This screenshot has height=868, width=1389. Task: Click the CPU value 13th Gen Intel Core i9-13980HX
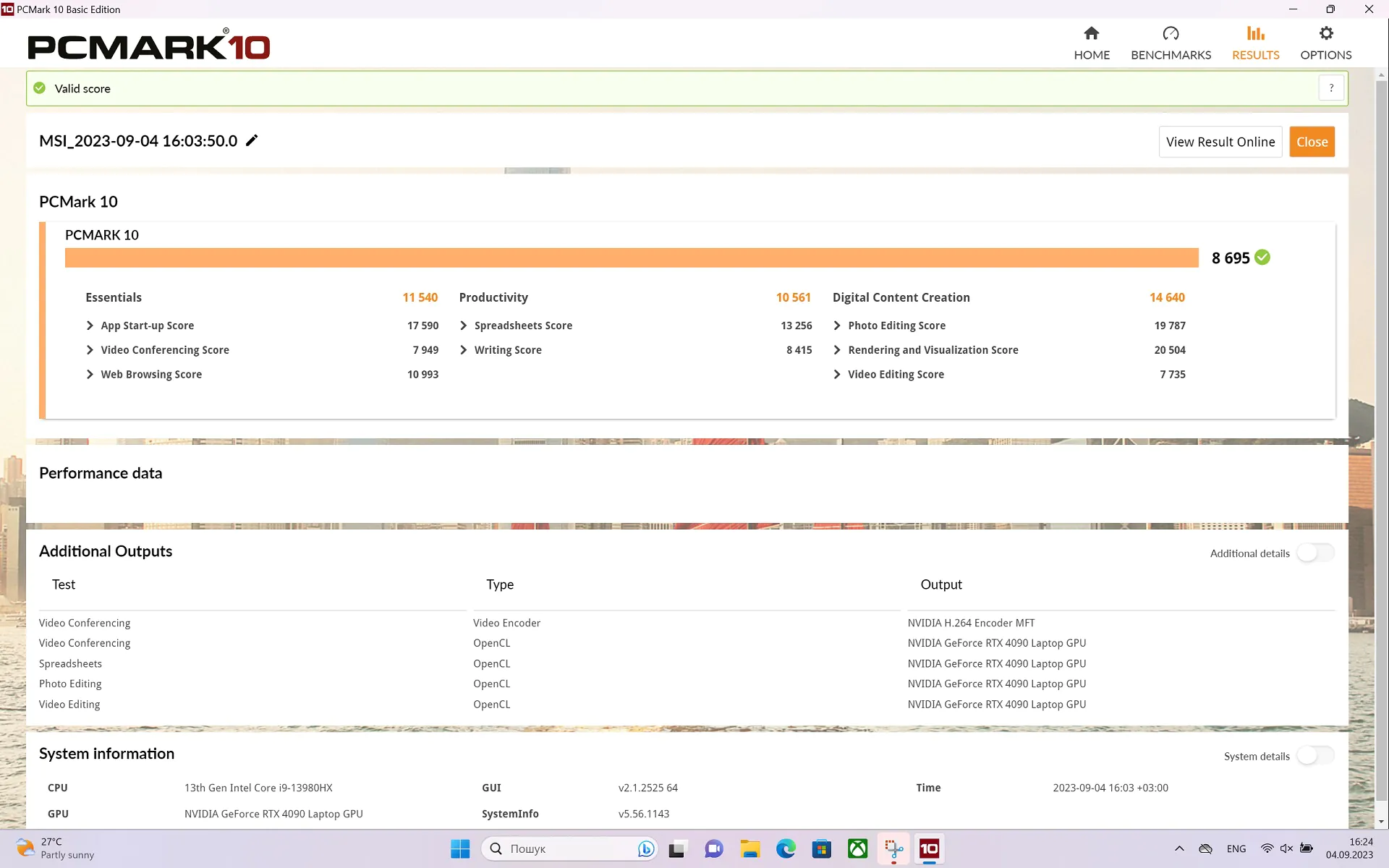pyautogui.click(x=258, y=788)
